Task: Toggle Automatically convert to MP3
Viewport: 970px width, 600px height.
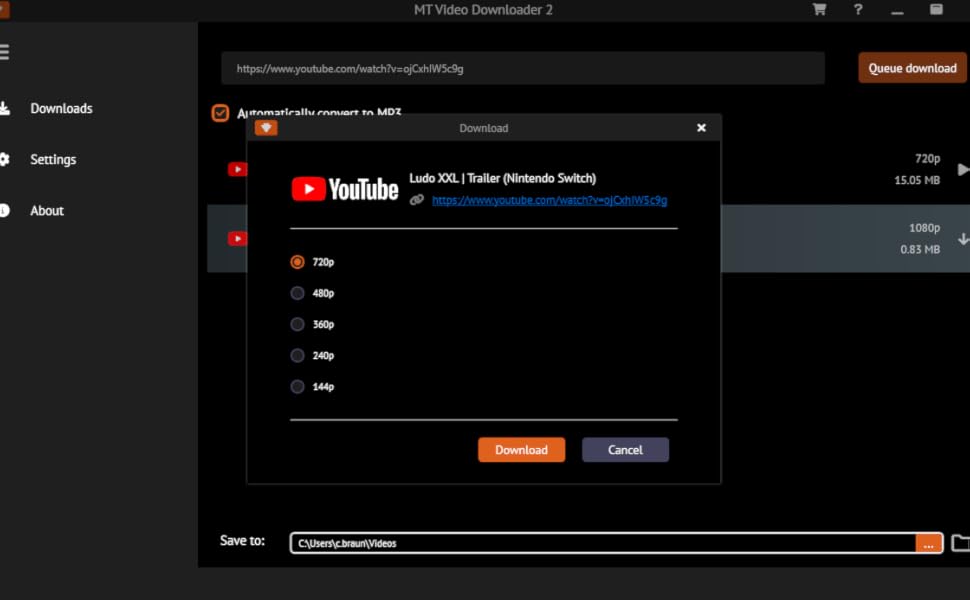Action: (220, 113)
